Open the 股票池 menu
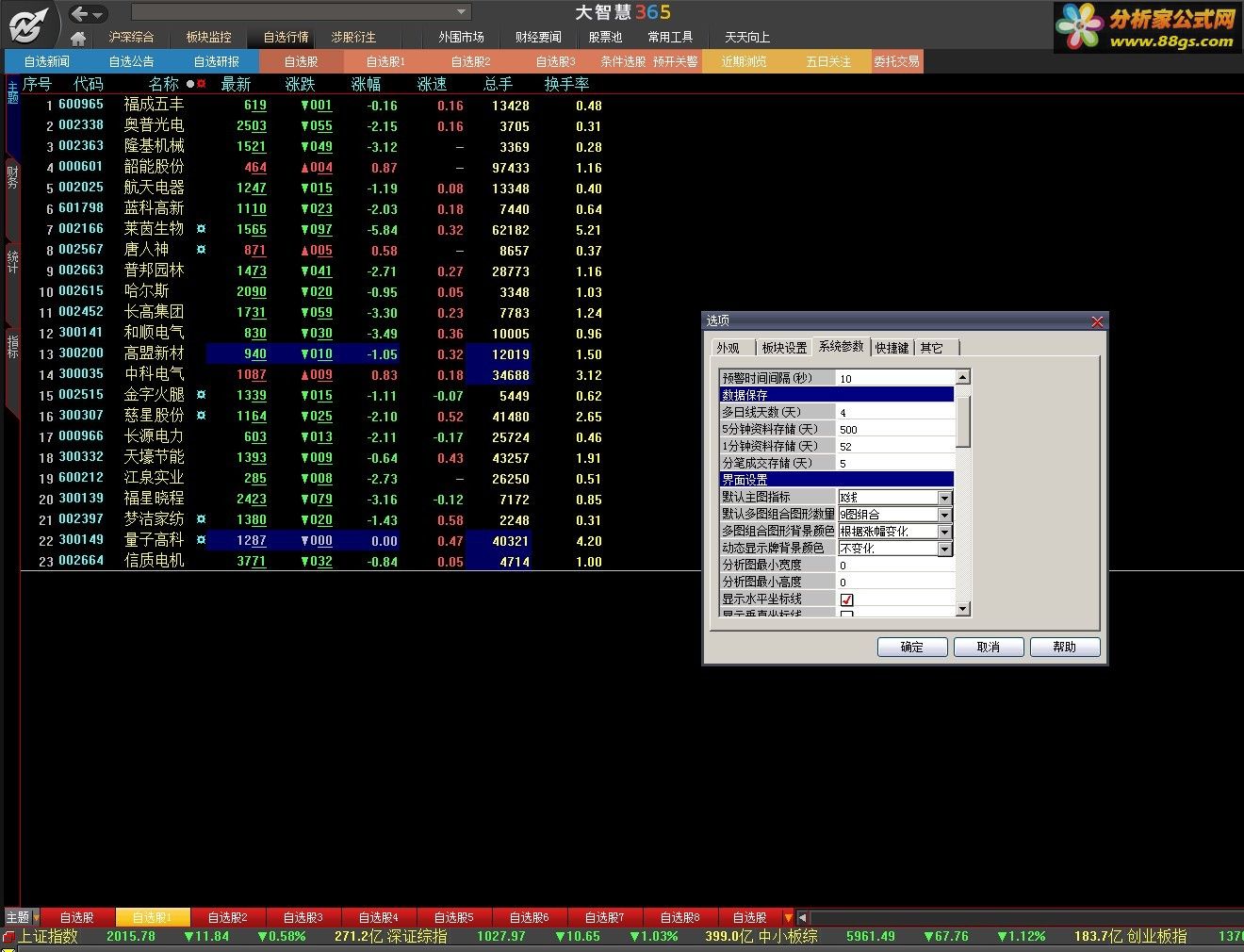This screenshot has width=1244, height=952. point(605,38)
